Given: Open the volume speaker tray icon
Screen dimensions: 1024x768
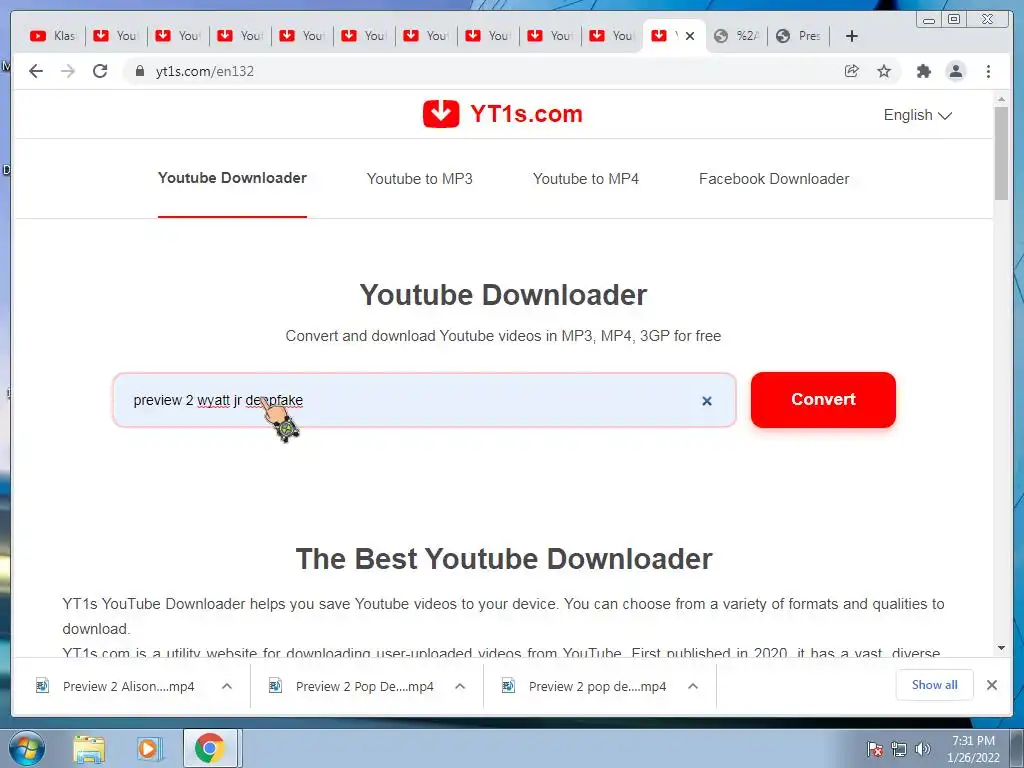Looking at the screenshot, I should coord(923,749).
